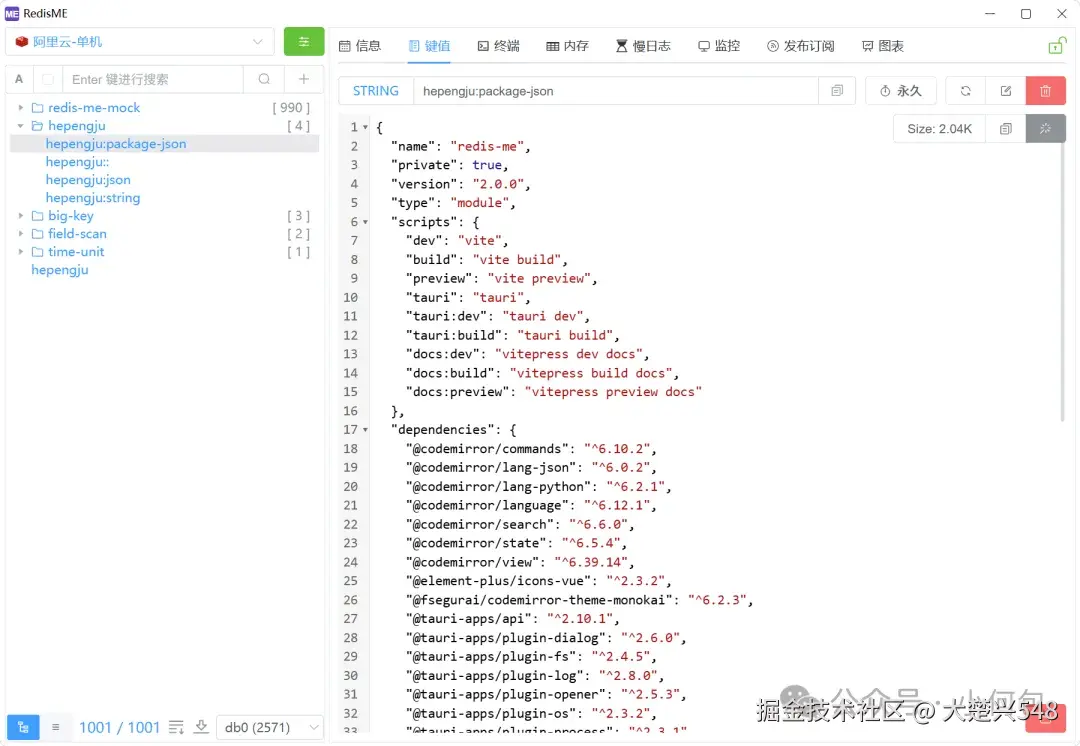Fold the scripts block on line 6
This screenshot has height=746, width=1080.
pos(365,222)
